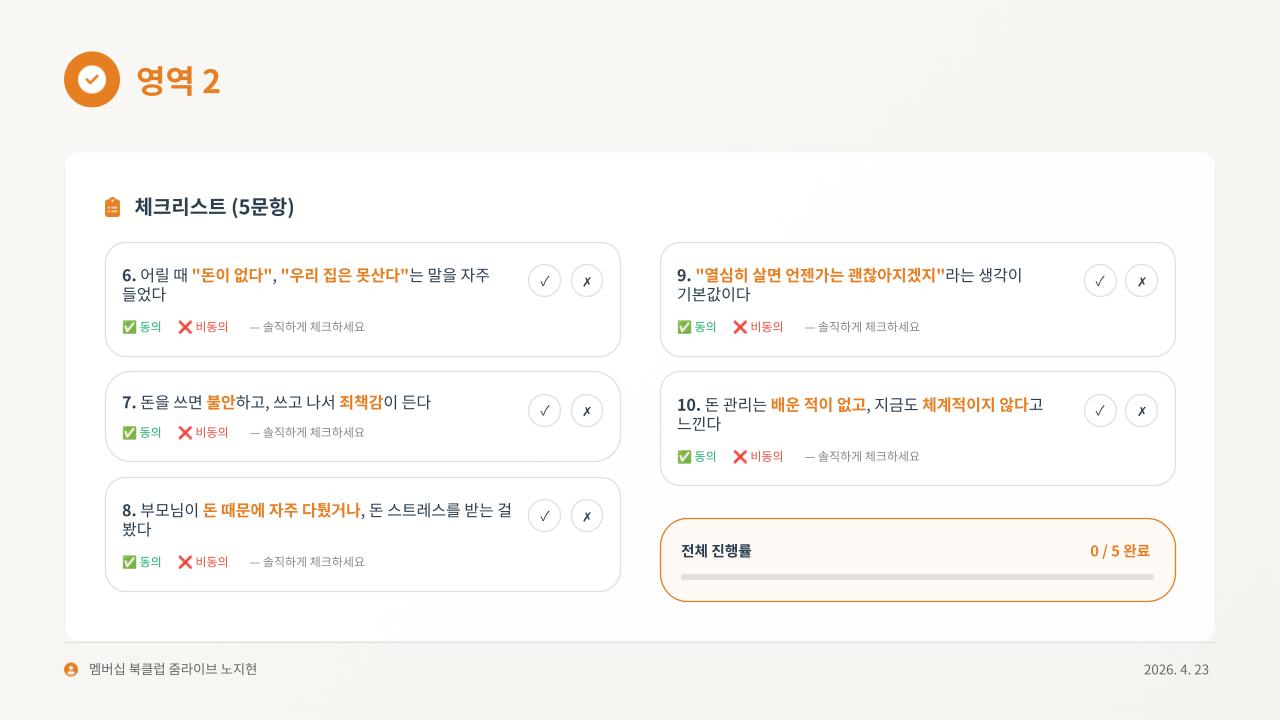Click the orange checkmark badge beside 영역 2
Viewport: 1280px width, 720px height.
coord(92,79)
